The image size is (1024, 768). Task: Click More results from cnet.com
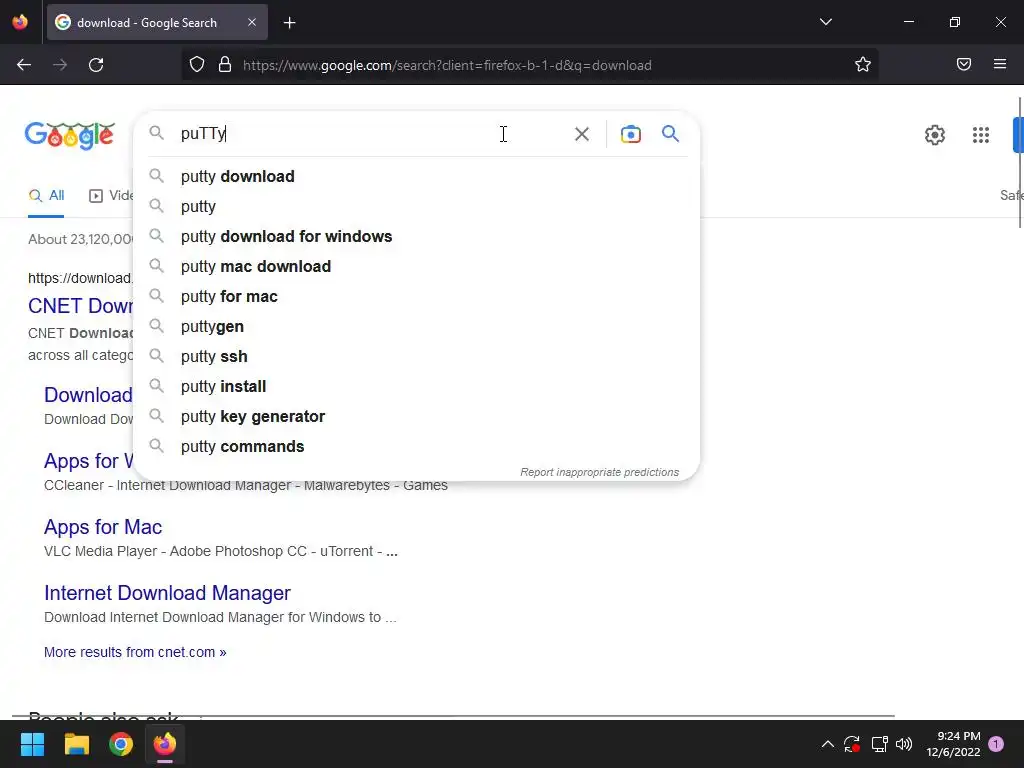click(135, 652)
